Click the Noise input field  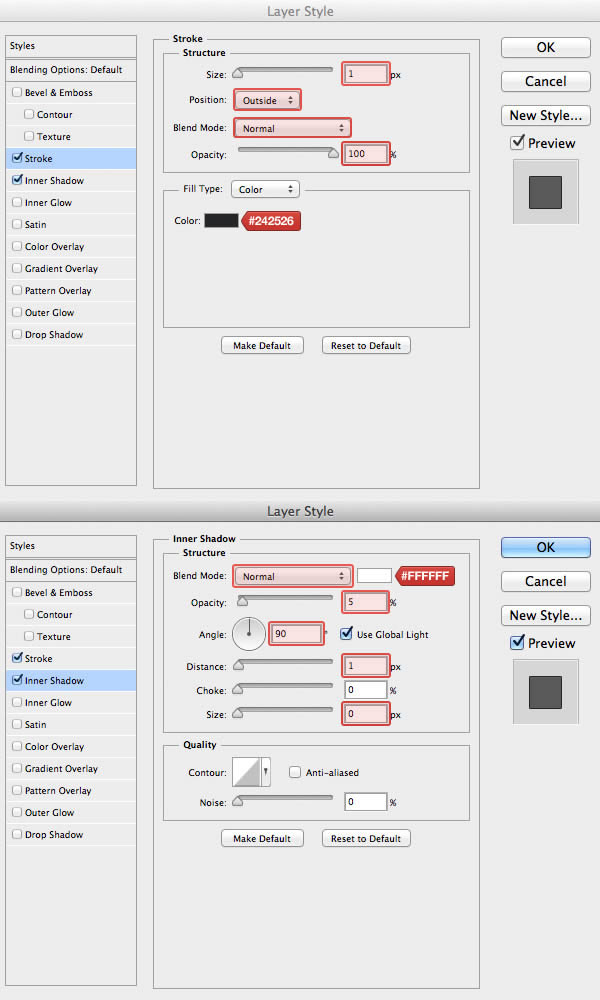365,802
